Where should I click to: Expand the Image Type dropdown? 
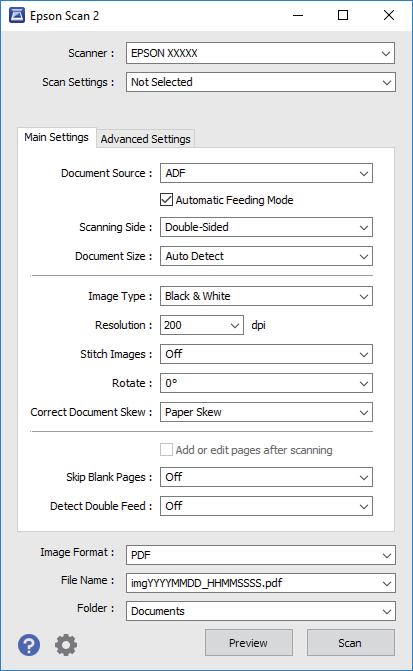266,296
